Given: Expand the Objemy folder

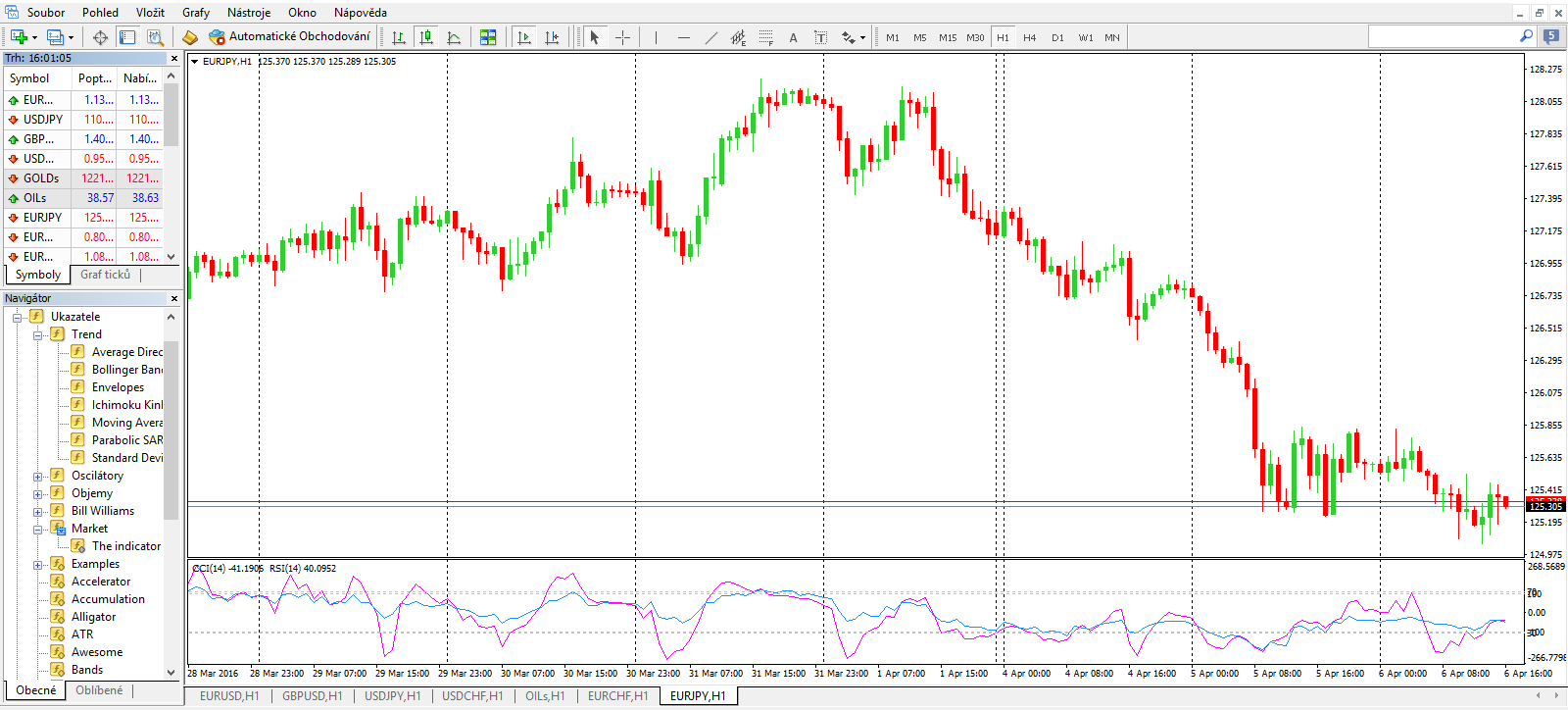Looking at the screenshot, I should coord(37,493).
